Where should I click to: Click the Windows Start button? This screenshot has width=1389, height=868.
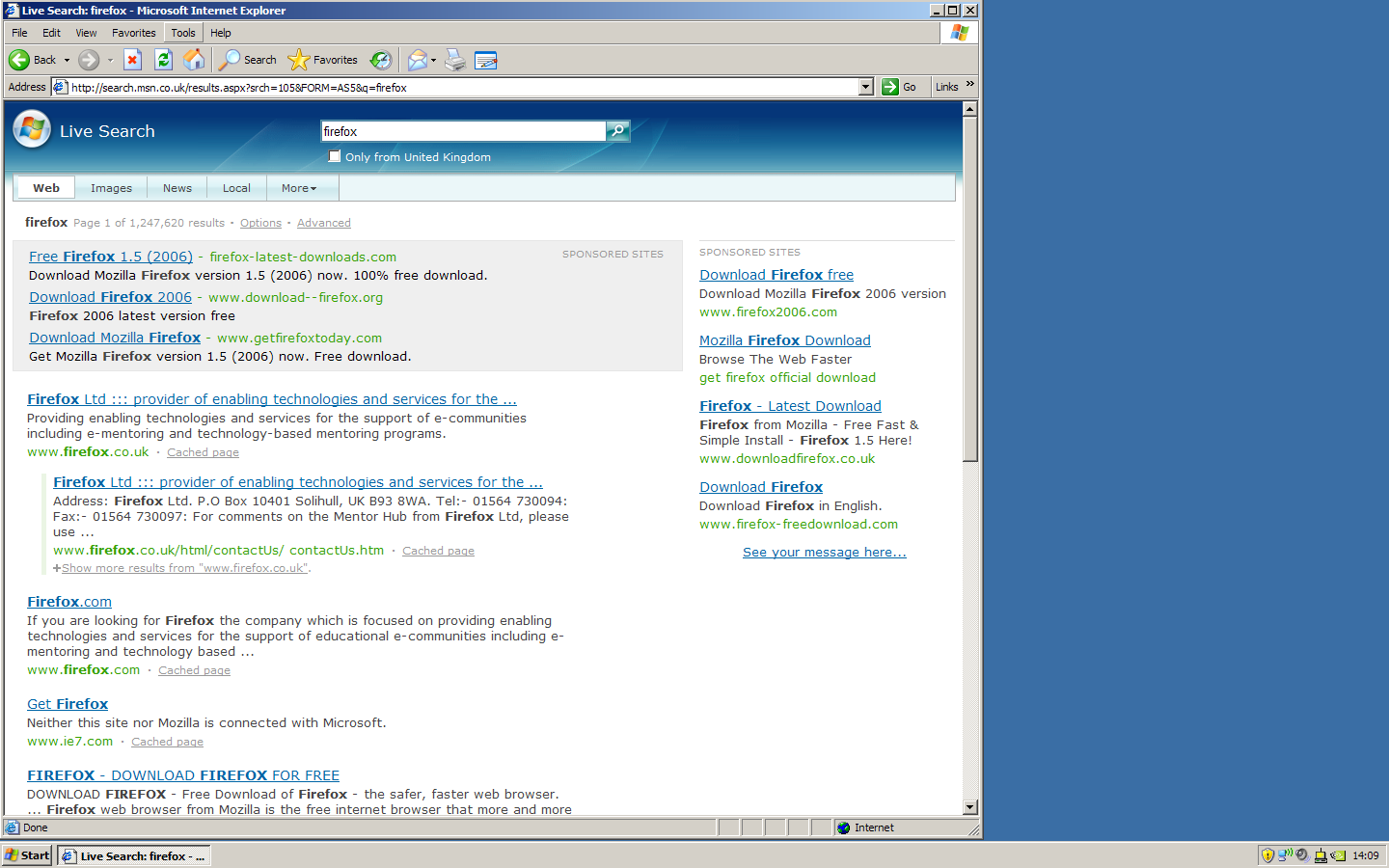(x=27, y=855)
